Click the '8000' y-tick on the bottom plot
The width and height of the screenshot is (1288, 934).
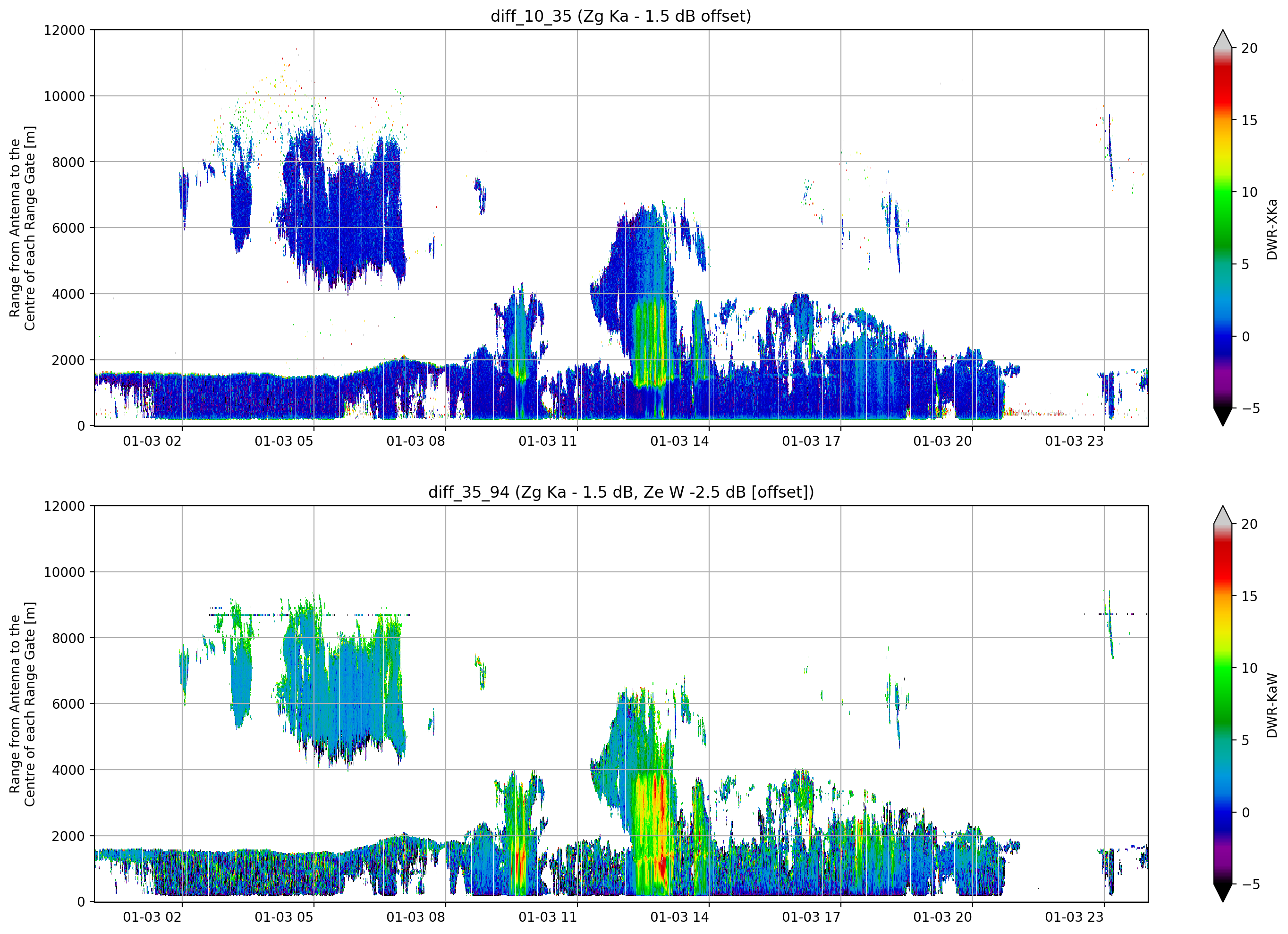[x=68, y=638]
